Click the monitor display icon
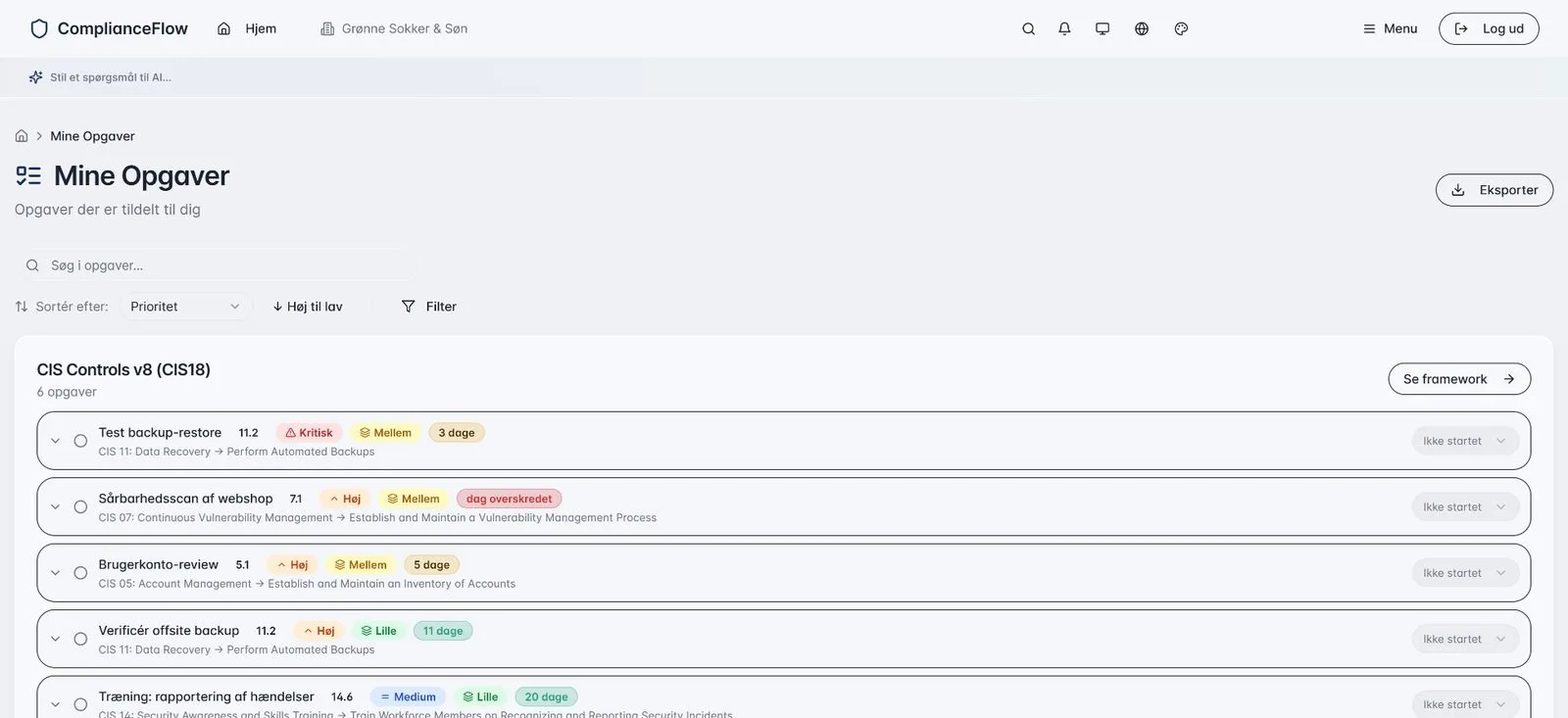Viewport: 1568px width, 718px height. 1102,28
